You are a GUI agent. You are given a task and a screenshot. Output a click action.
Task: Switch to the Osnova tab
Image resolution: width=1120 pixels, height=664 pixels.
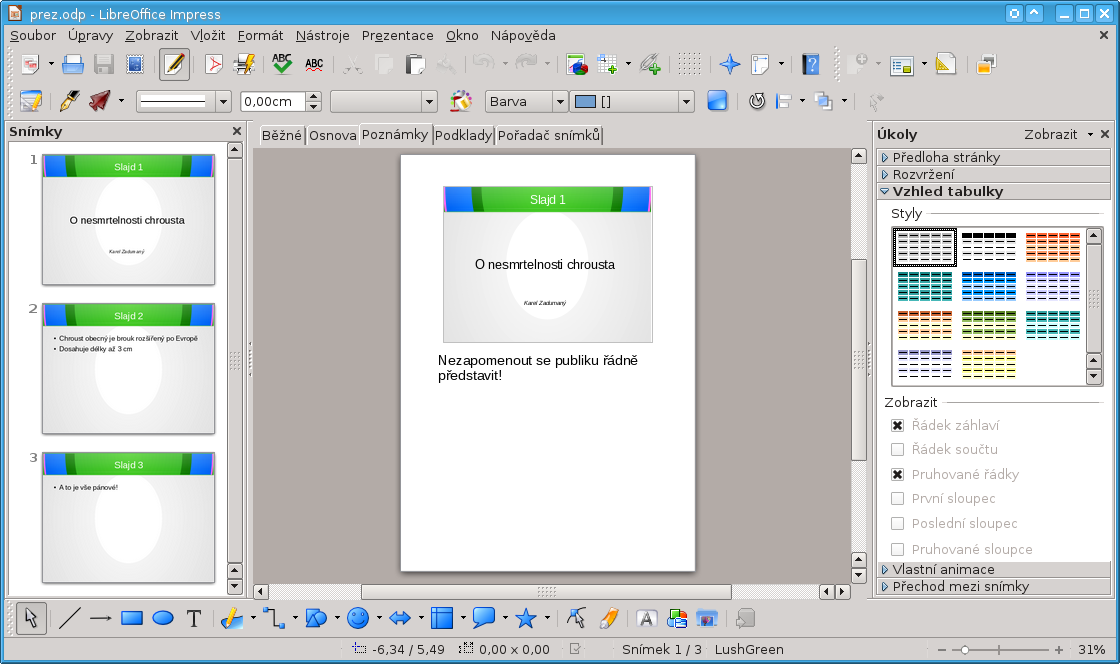click(332, 135)
